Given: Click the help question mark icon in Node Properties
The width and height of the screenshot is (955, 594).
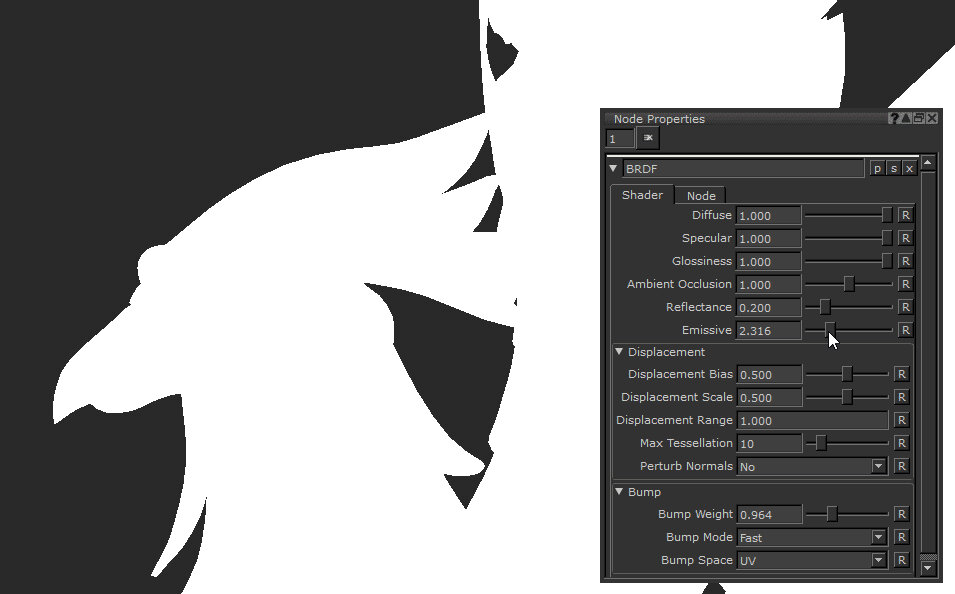Looking at the screenshot, I should tap(892, 117).
